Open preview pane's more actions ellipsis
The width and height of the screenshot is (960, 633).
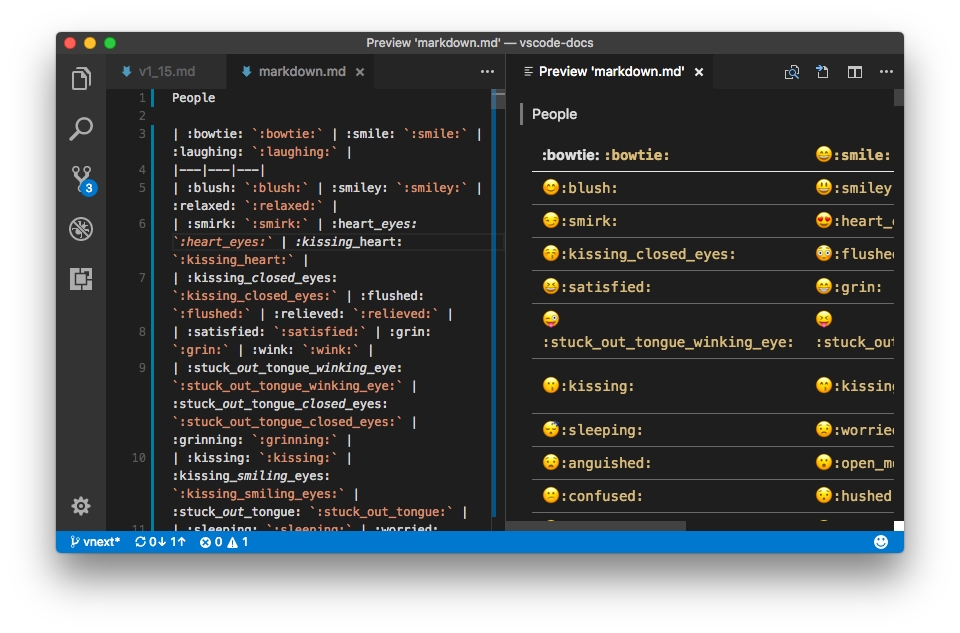click(x=886, y=72)
